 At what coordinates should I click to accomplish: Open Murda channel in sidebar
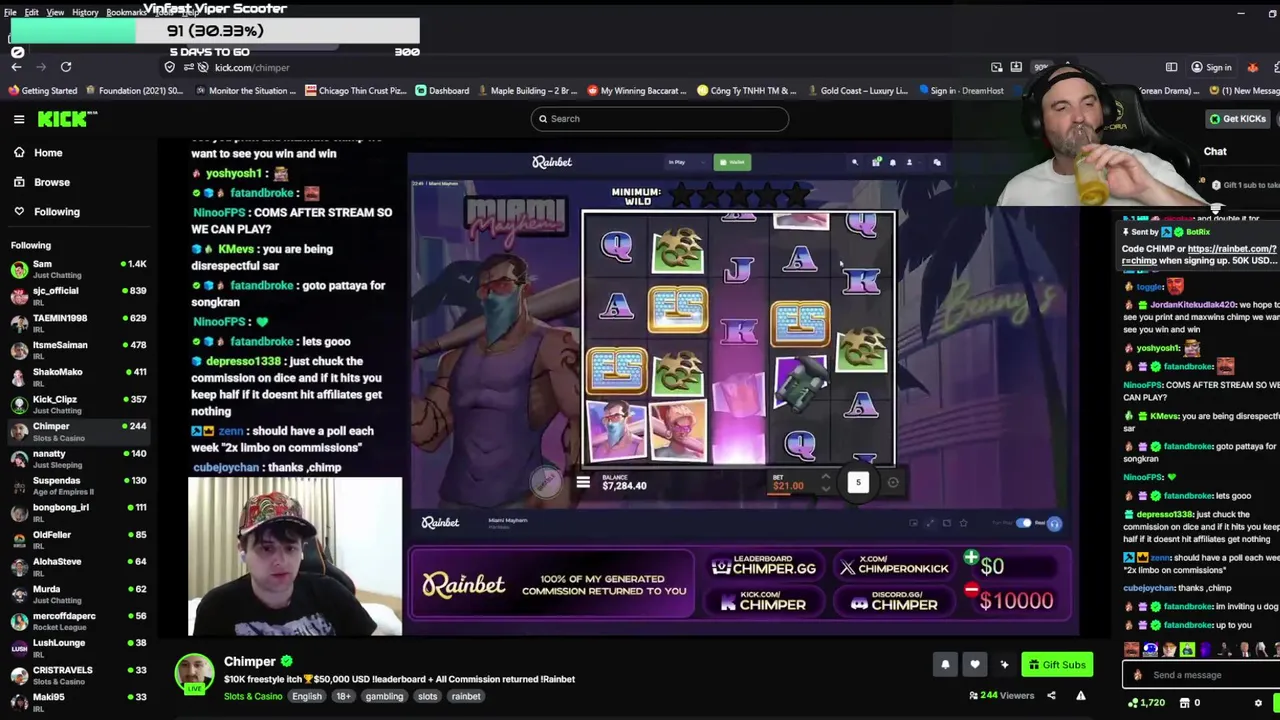(78, 594)
